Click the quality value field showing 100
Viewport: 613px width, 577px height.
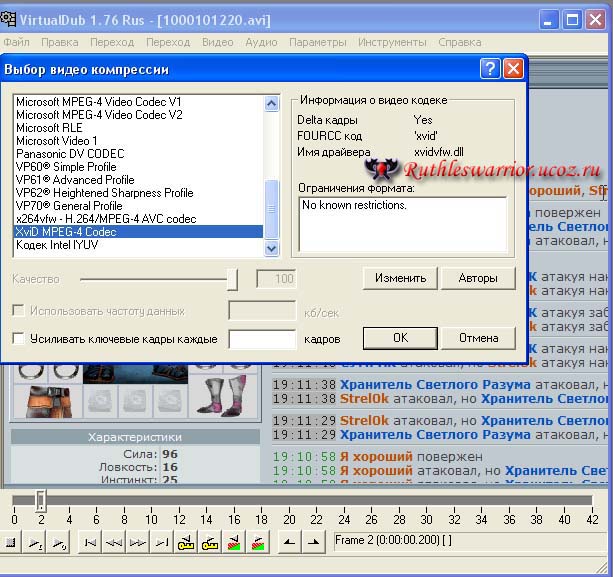coord(276,279)
